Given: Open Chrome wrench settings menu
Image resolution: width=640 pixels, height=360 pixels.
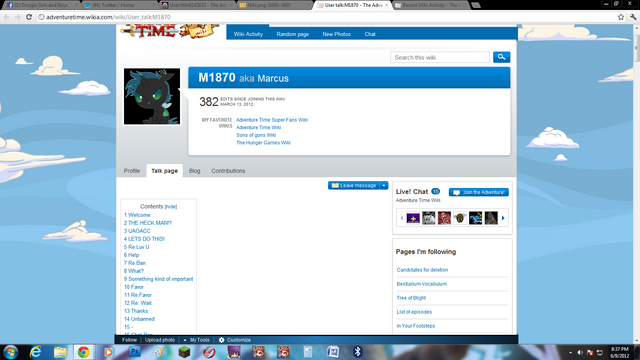Looking at the screenshot, I should (633, 17).
